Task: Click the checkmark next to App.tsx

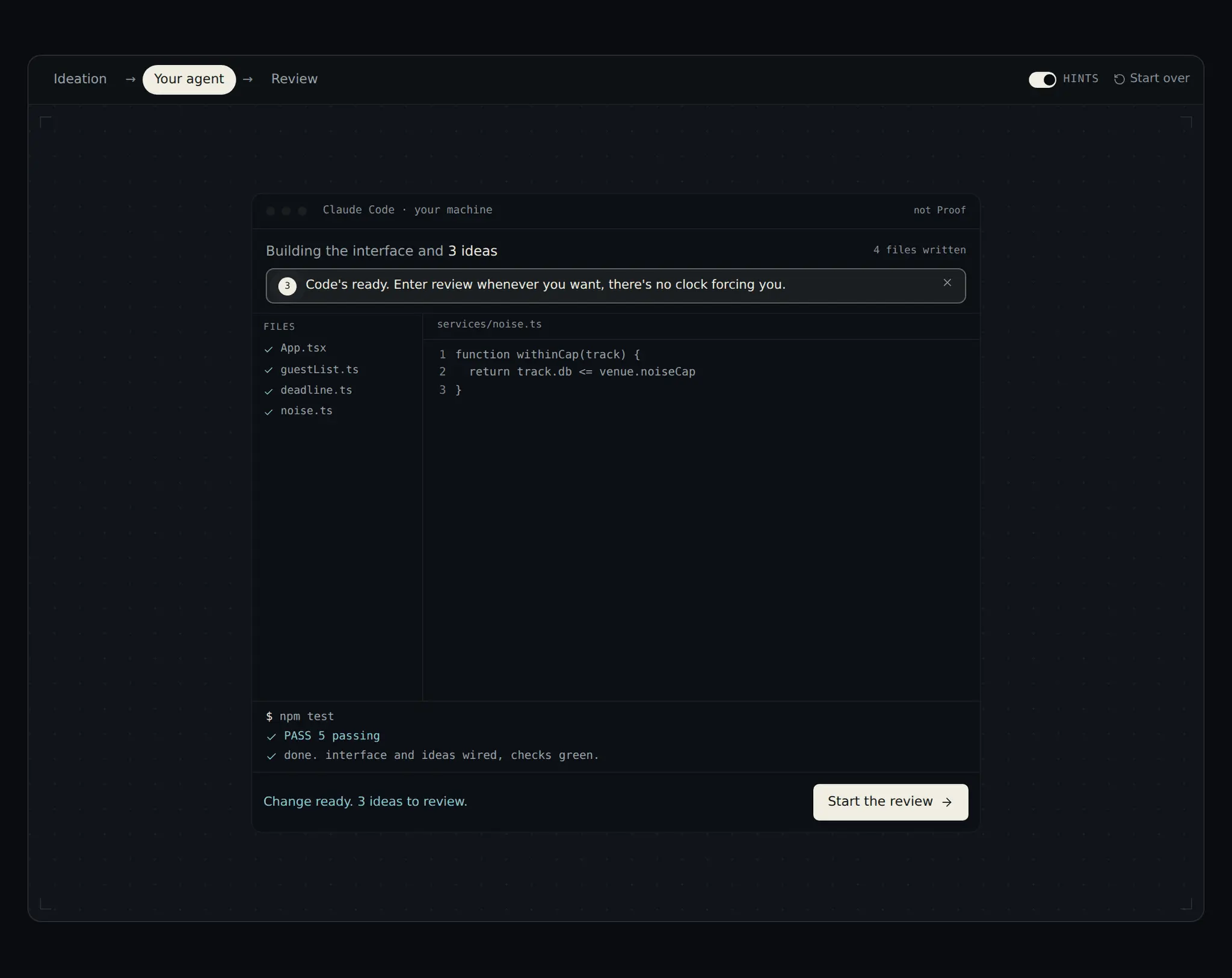Action: [x=269, y=349]
